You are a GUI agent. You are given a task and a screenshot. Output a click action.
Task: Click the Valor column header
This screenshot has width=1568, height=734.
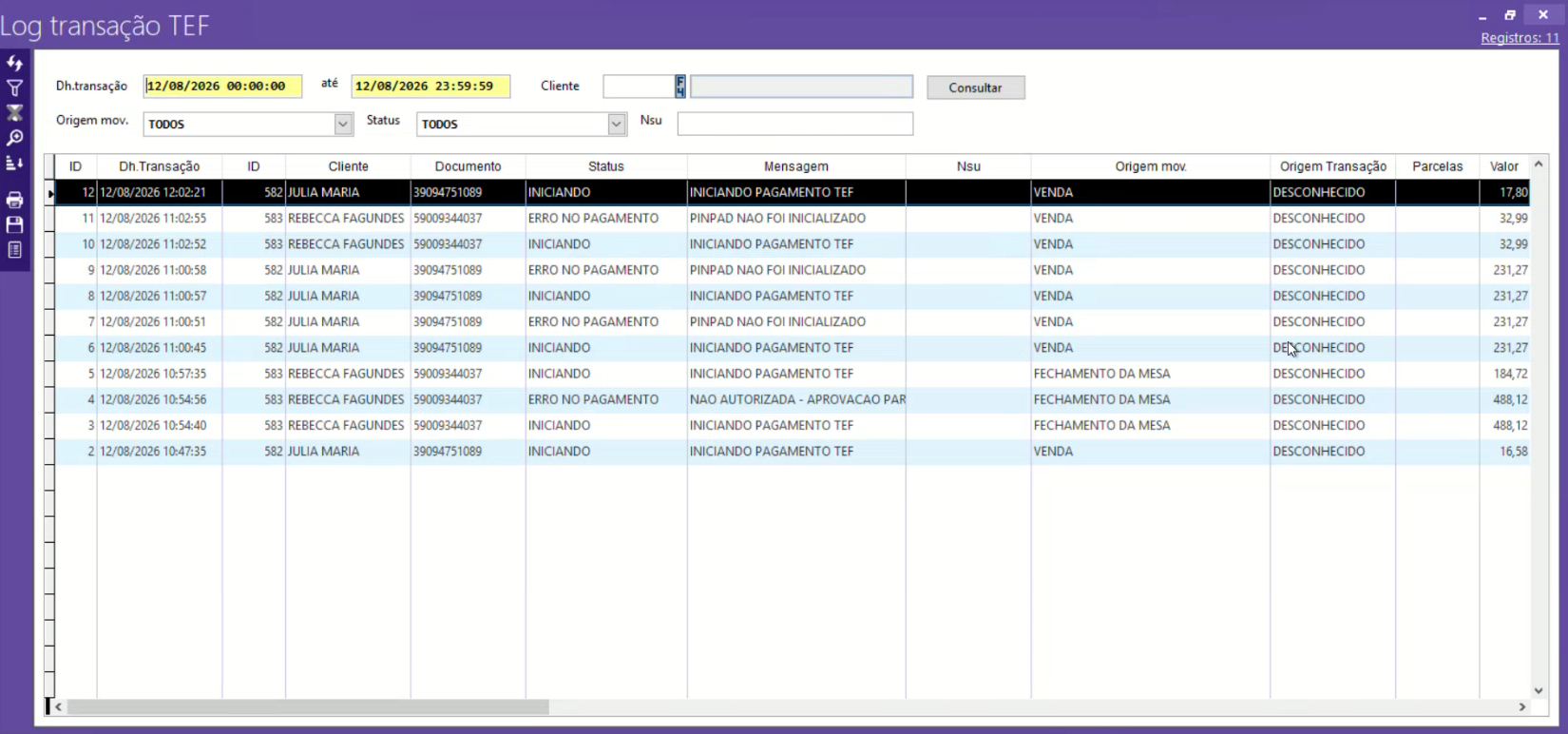[x=1504, y=166]
